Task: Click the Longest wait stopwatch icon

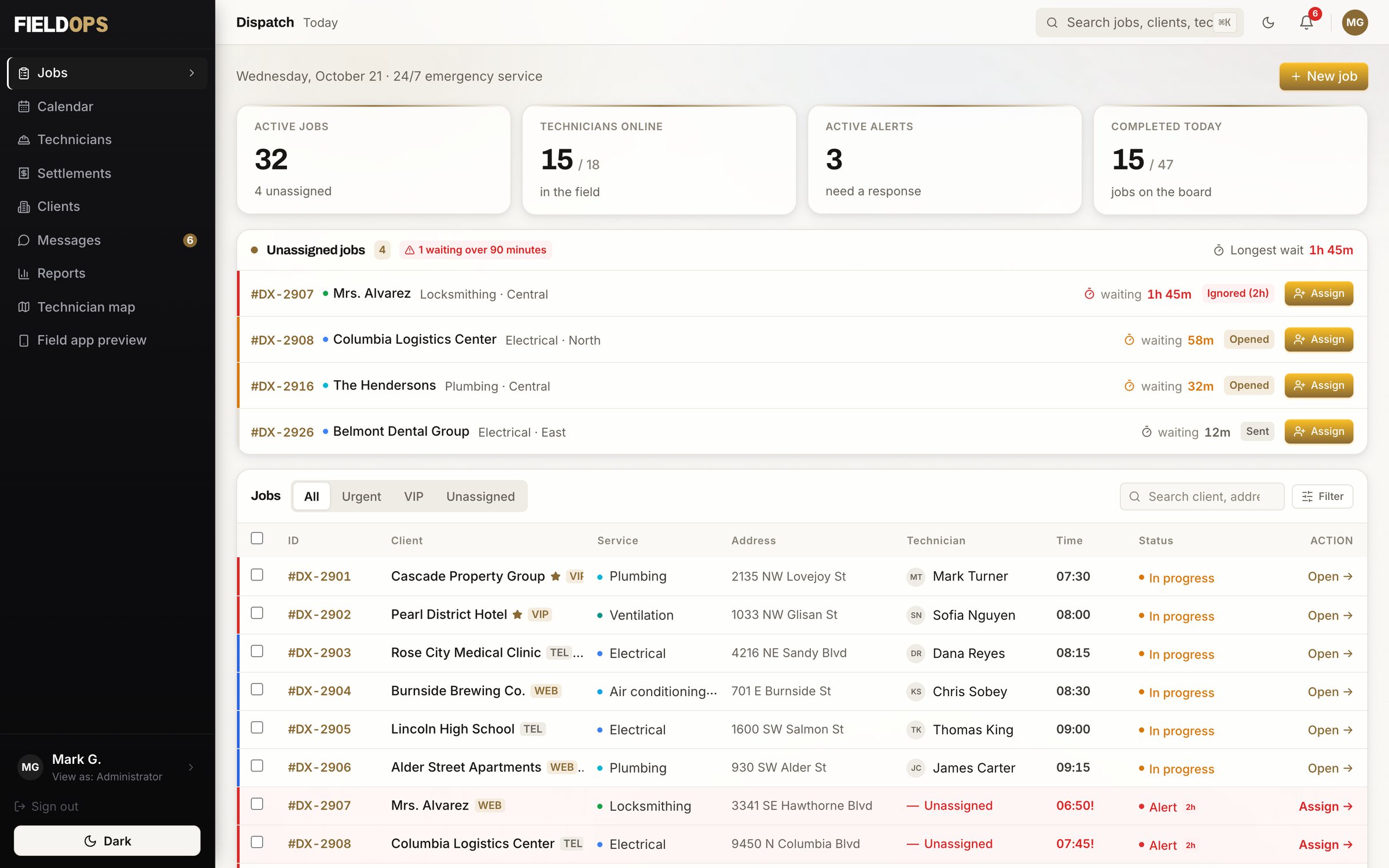Action: tap(1219, 250)
